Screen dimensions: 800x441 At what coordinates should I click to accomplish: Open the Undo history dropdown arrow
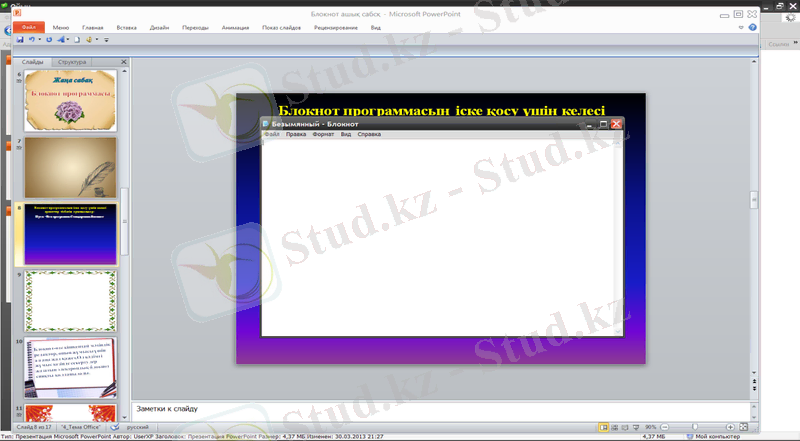pos(39,40)
